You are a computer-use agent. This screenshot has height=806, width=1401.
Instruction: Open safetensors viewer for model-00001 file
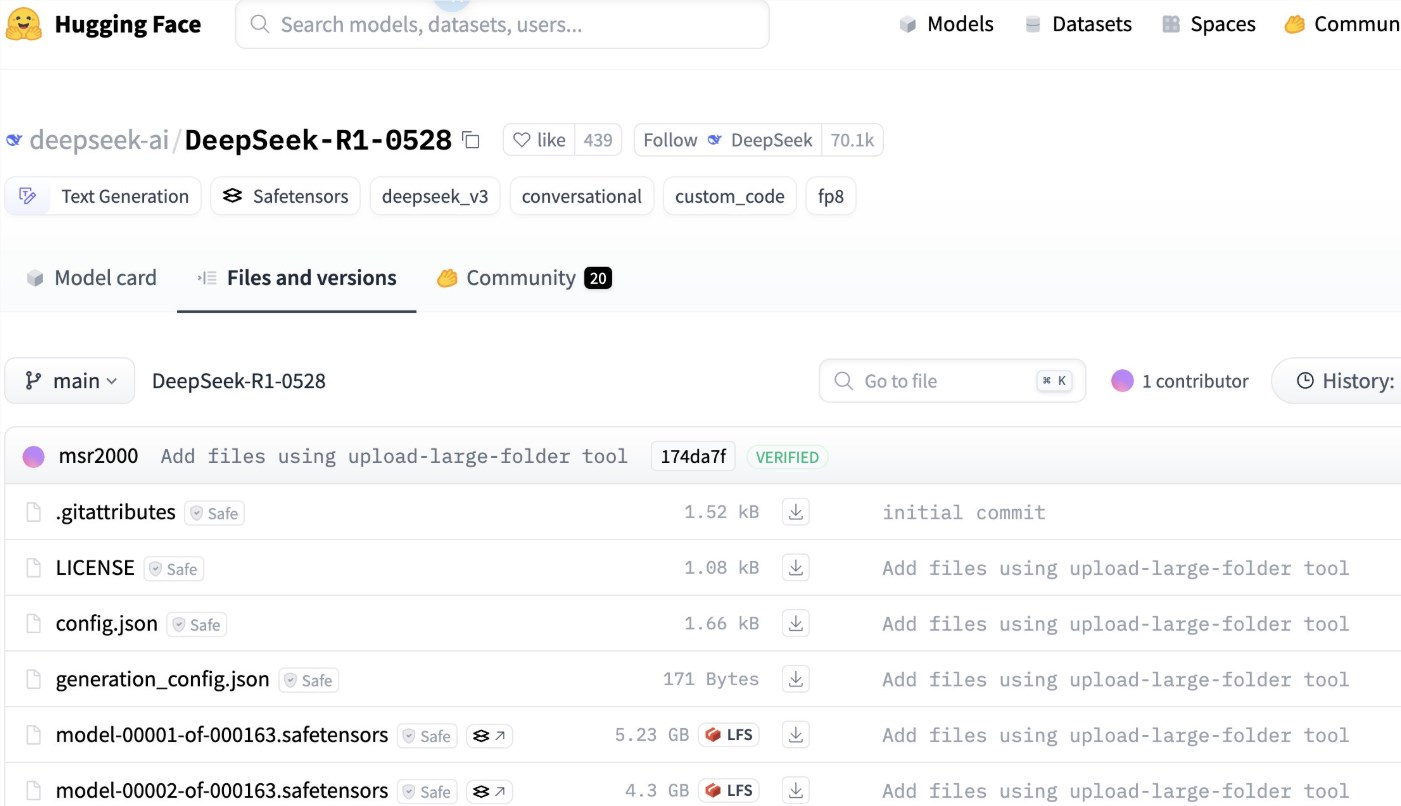(x=489, y=736)
